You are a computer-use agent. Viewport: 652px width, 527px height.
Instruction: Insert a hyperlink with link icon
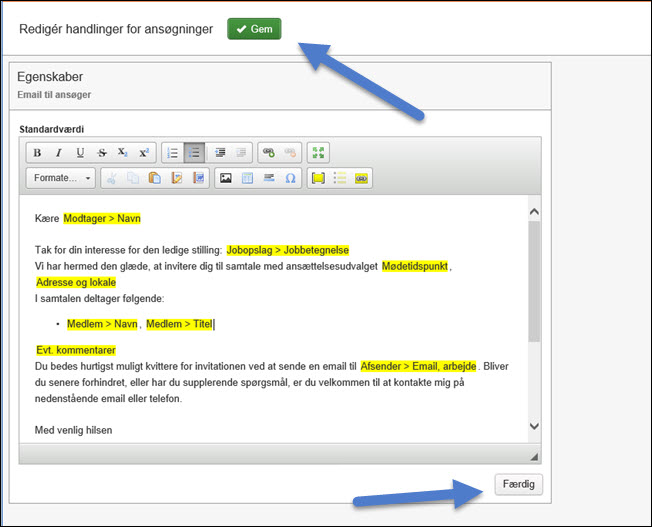pyautogui.click(x=268, y=153)
